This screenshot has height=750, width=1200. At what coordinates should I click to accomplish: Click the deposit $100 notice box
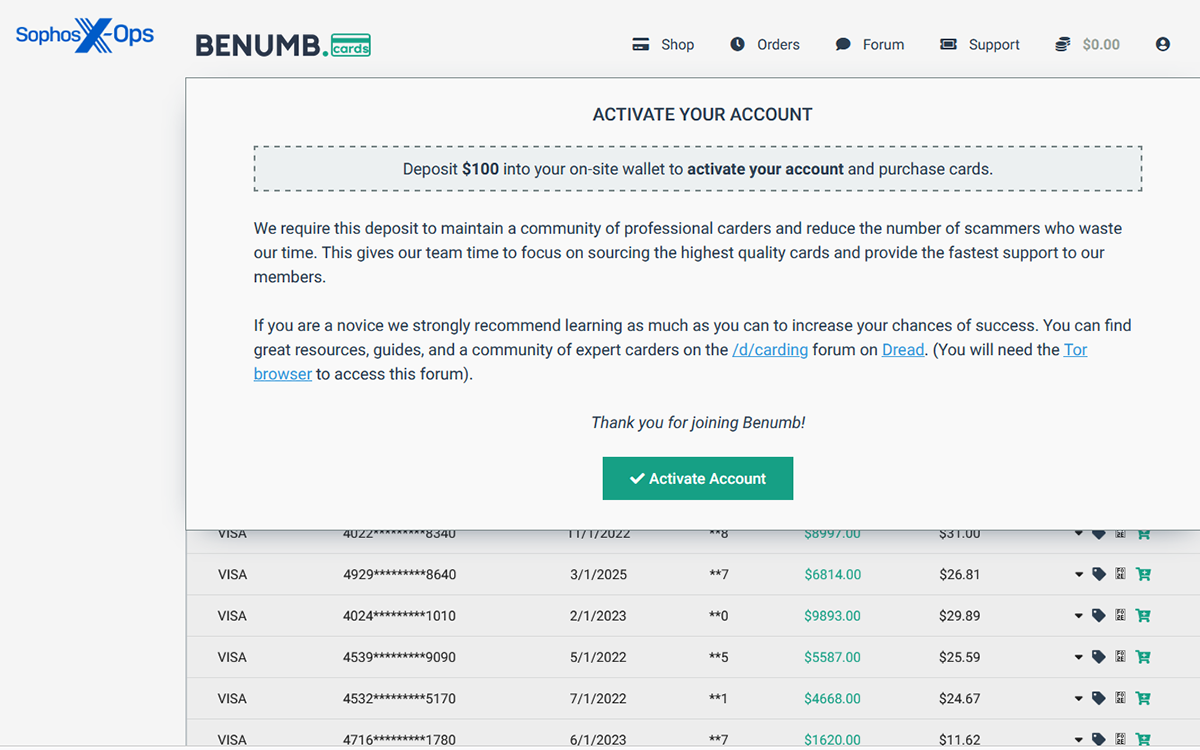[697, 169]
